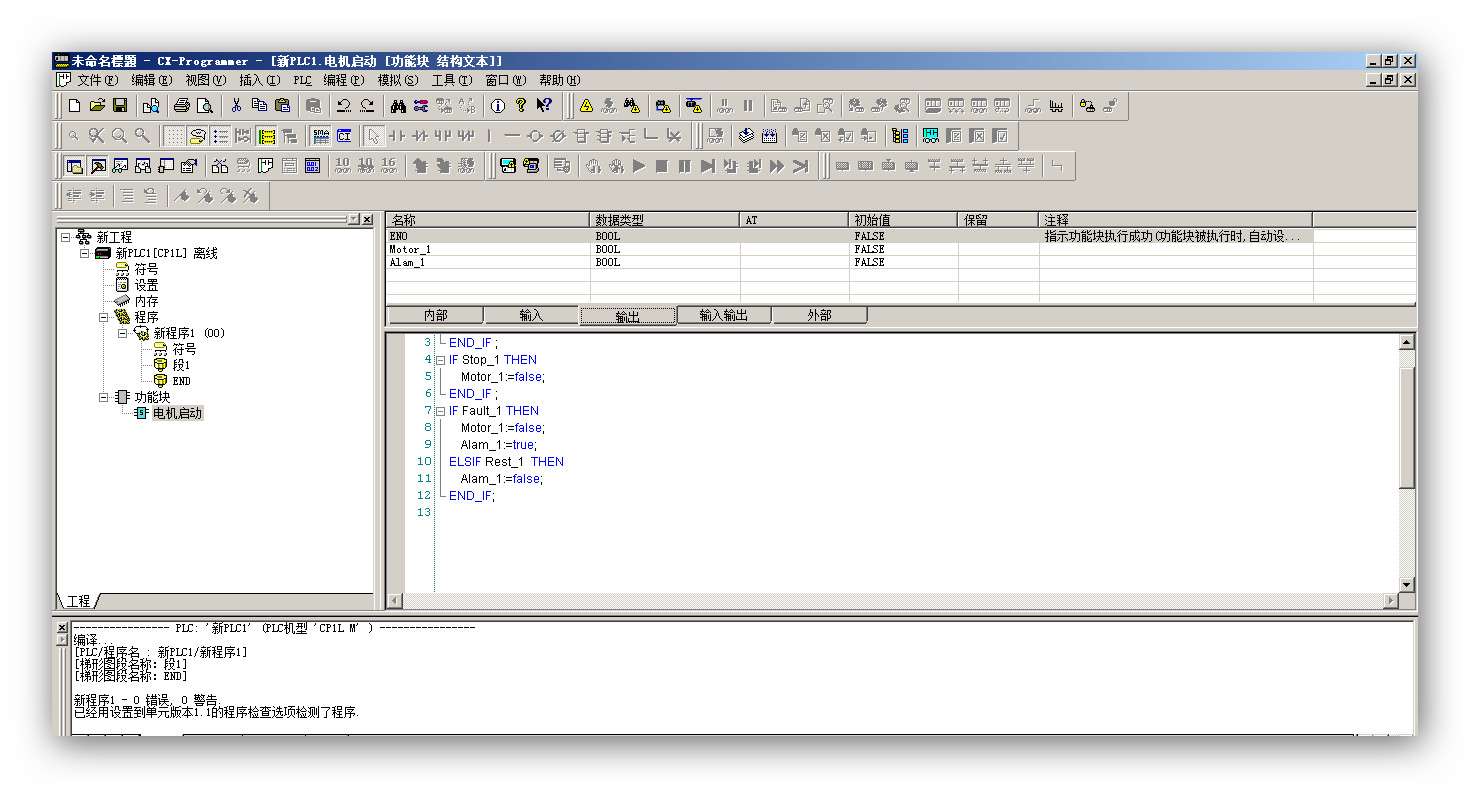Collapse the 功能块 tree node

(104, 397)
